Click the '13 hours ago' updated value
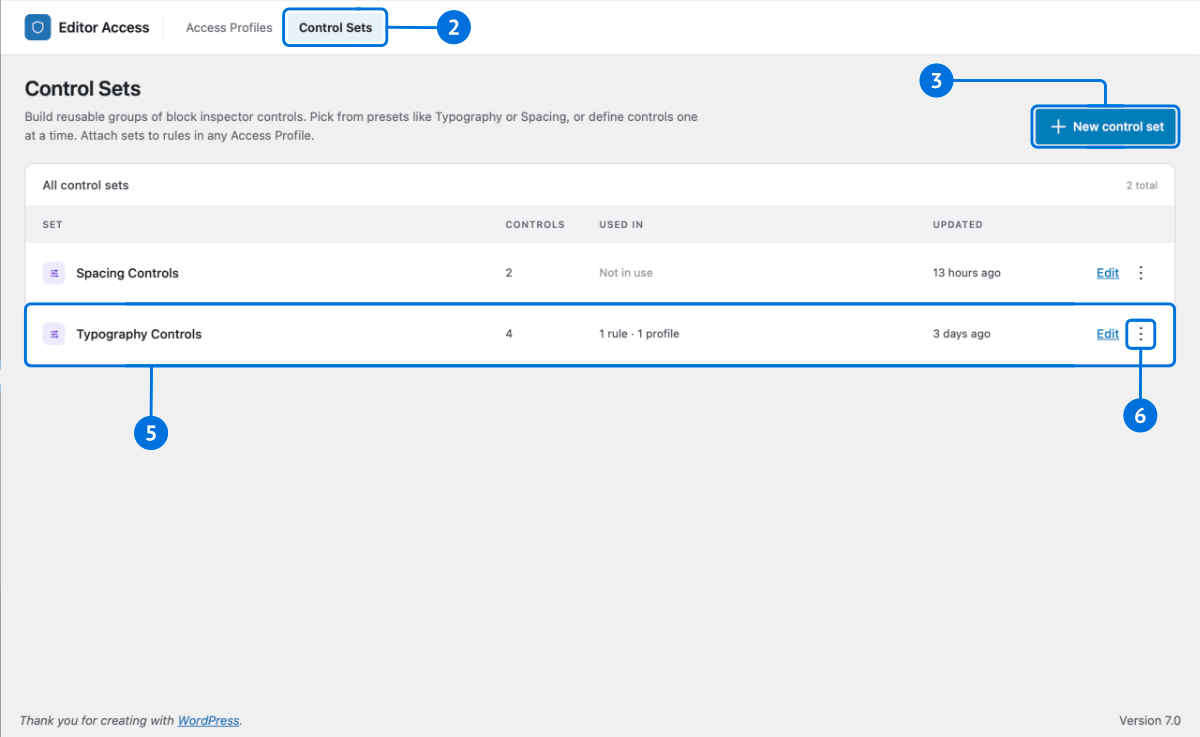1200x737 pixels. coord(966,273)
